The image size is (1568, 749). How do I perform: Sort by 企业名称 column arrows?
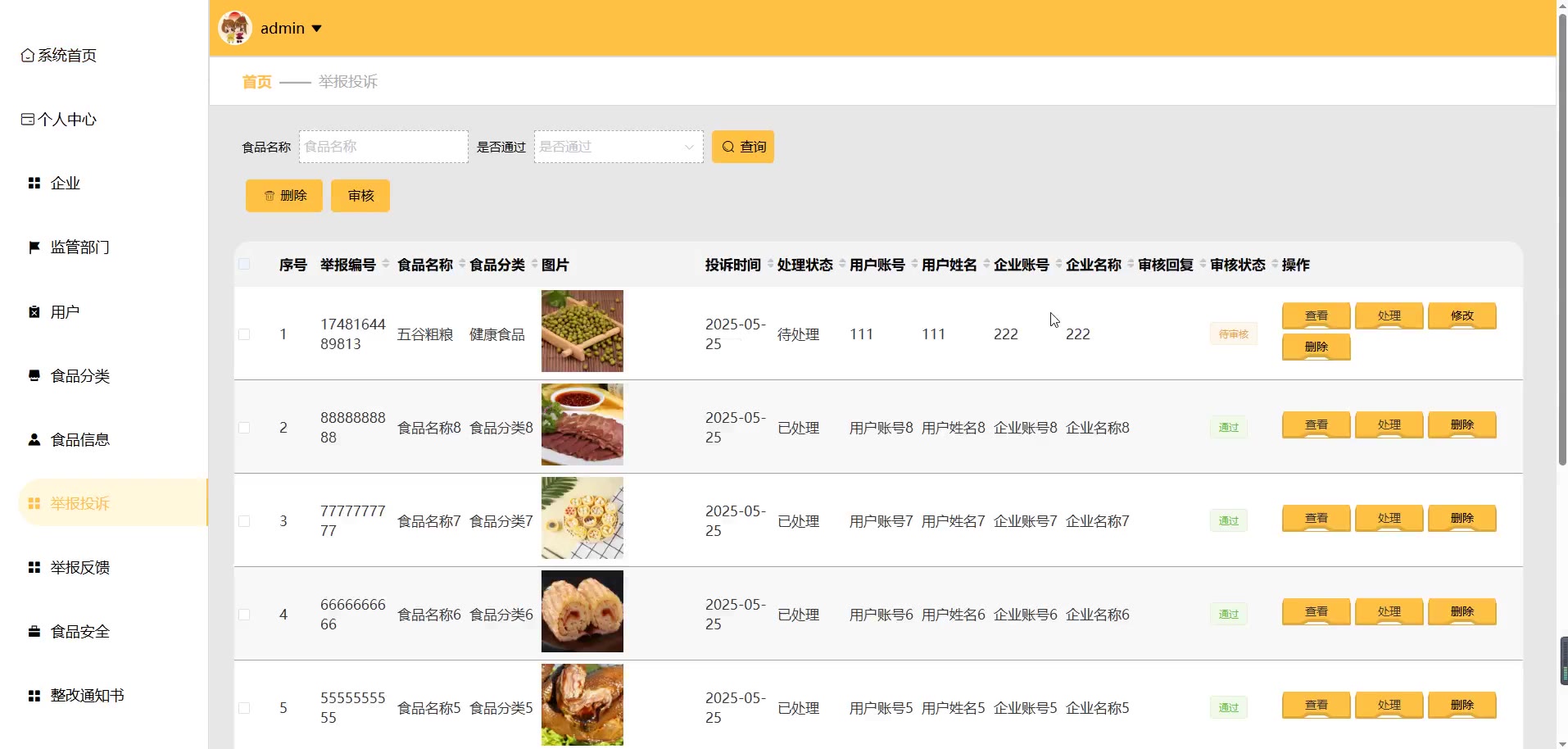(1131, 264)
